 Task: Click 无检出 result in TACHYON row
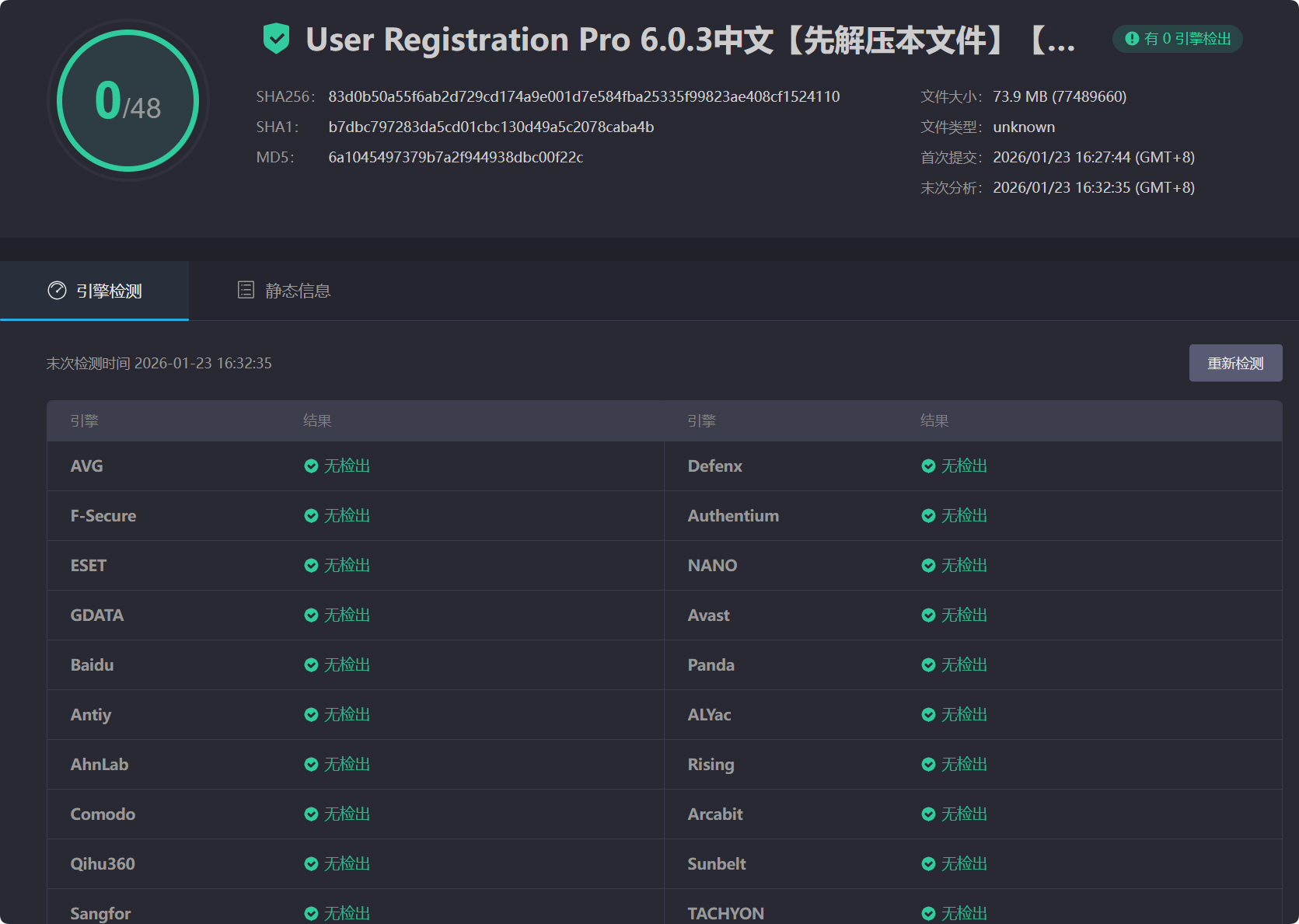964,913
